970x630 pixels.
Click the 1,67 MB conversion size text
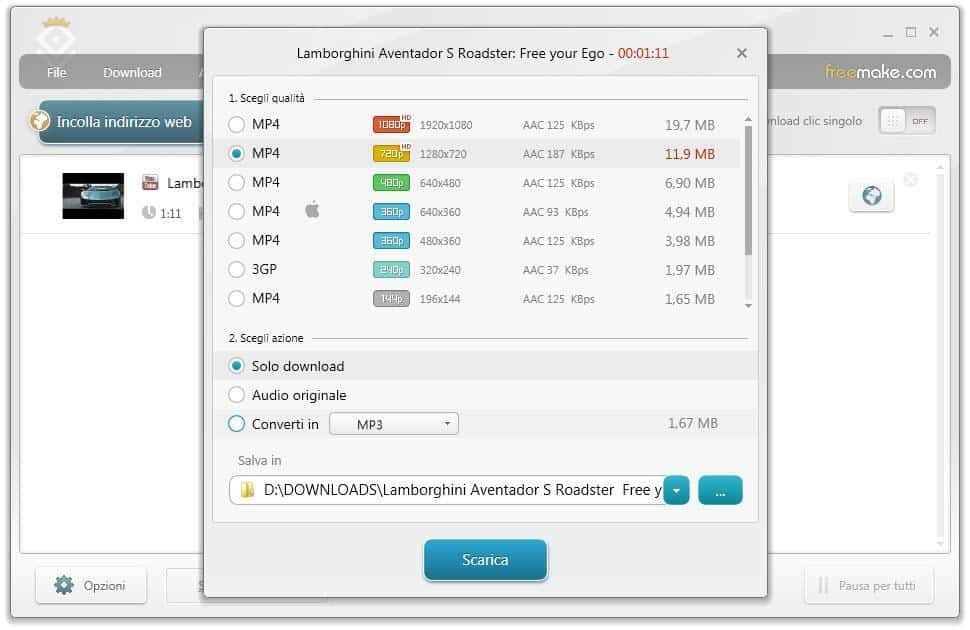coord(693,423)
